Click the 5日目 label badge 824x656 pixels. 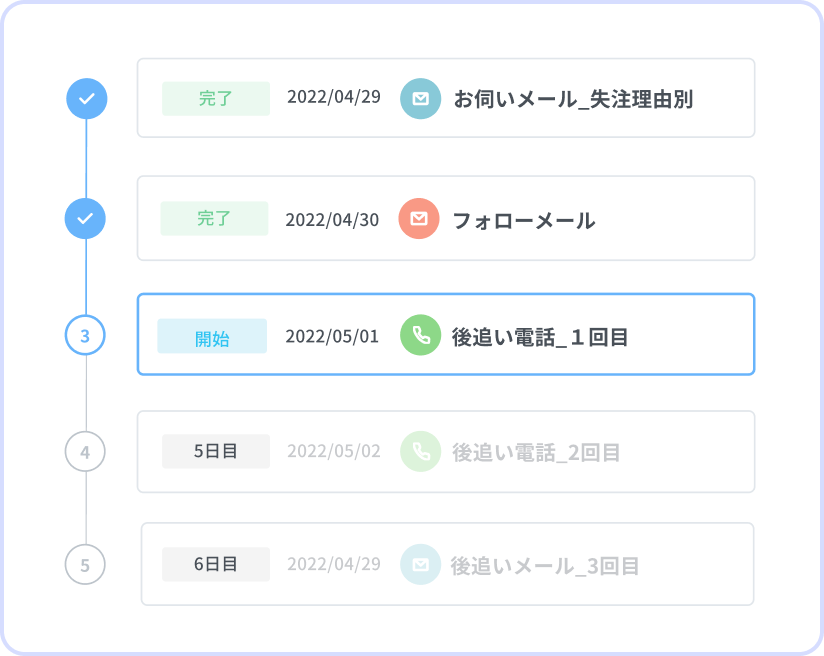216,451
